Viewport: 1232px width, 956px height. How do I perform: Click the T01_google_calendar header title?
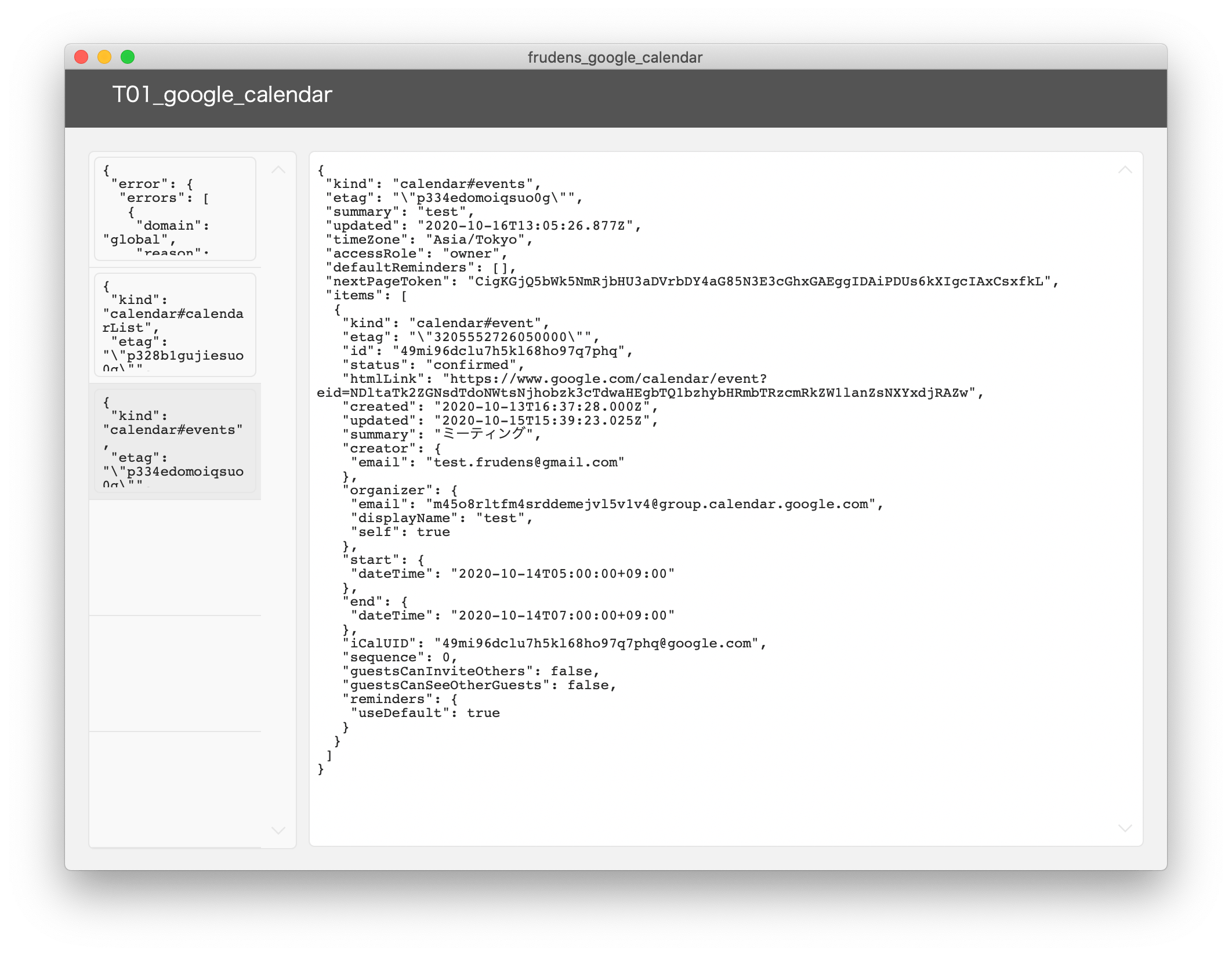pos(222,95)
